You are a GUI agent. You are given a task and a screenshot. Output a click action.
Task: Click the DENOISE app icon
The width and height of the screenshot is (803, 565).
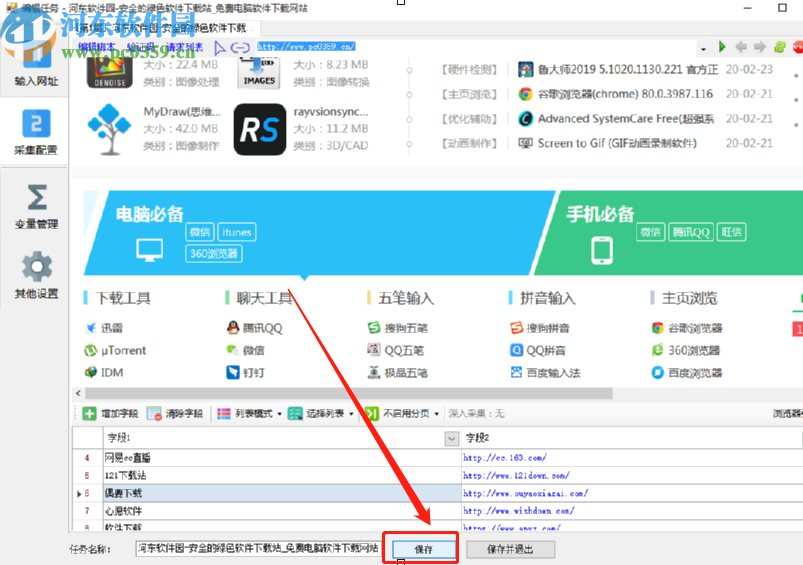(x=110, y=72)
